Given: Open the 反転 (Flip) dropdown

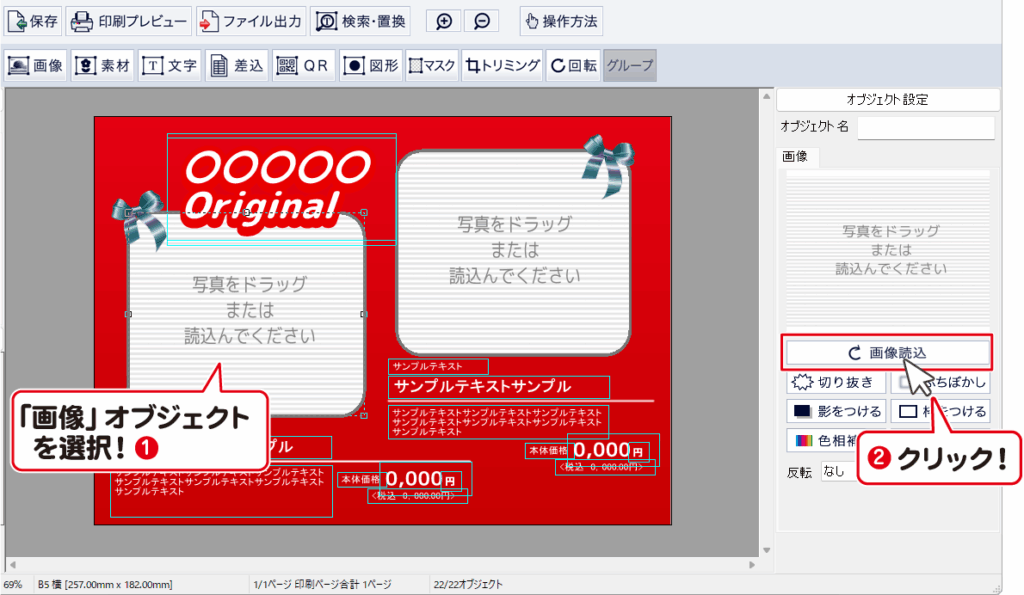Looking at the screenshot, I should coord(838,470).
